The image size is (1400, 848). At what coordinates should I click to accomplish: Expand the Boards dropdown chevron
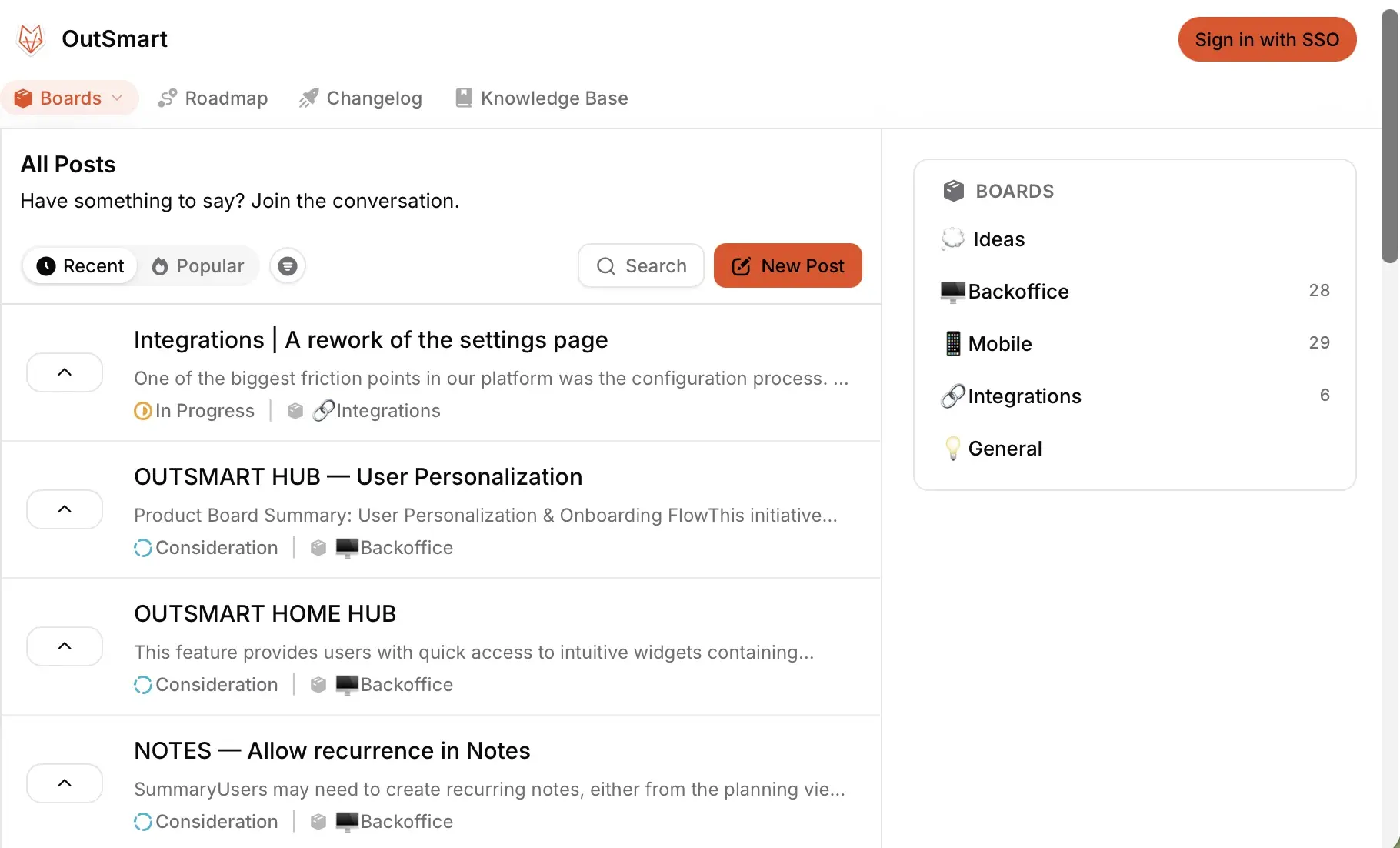coord(118,98)
